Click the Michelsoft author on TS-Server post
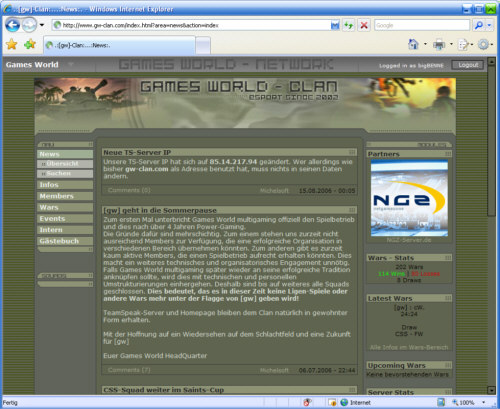The width and height of the screenshot is (500, 409). coord(274,191)
